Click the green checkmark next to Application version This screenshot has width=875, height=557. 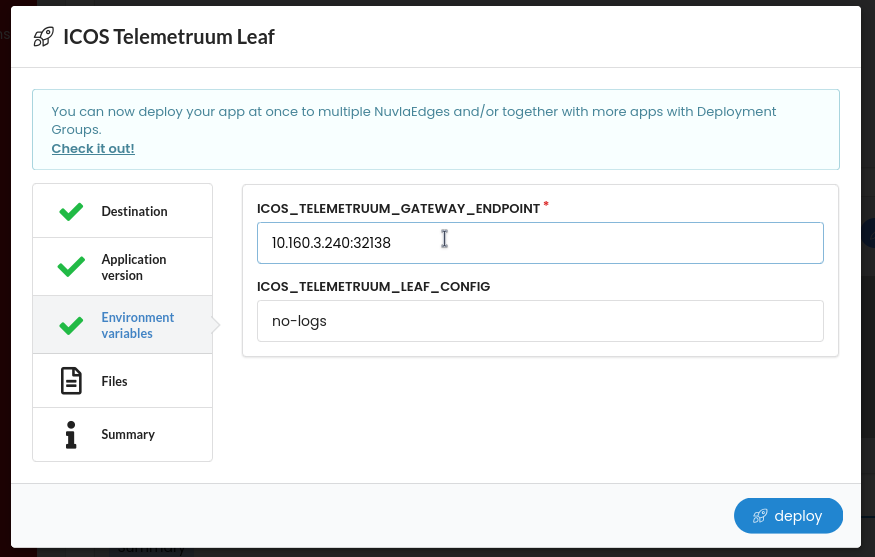click(x=71, y=267)
